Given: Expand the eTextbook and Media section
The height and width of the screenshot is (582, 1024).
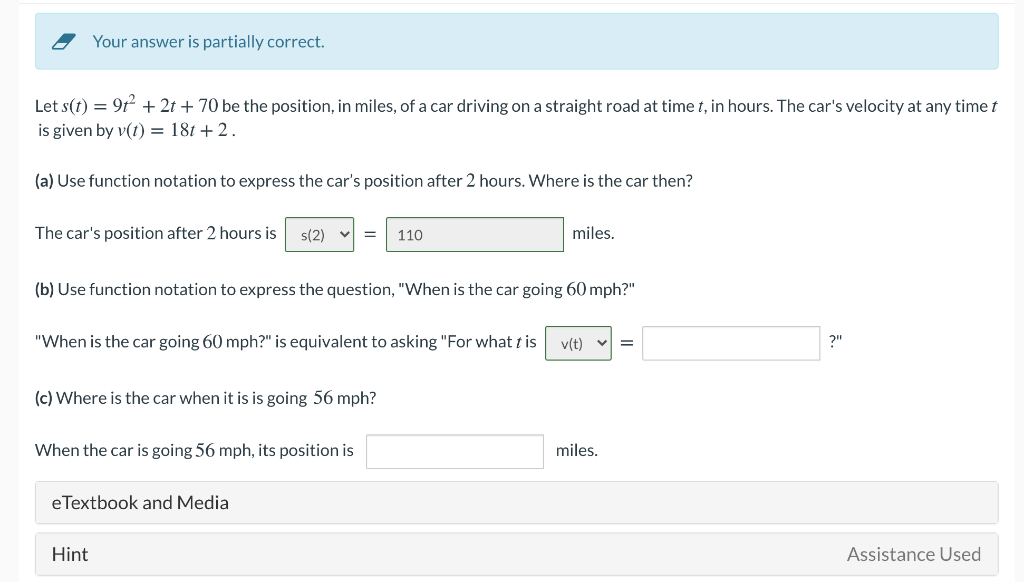Looking at the screenshot, I should 516,502.
